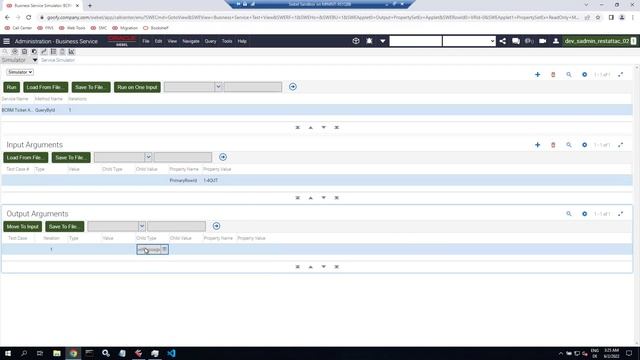Click Go arrow in Input Arguments search

(x=223, y=157)
